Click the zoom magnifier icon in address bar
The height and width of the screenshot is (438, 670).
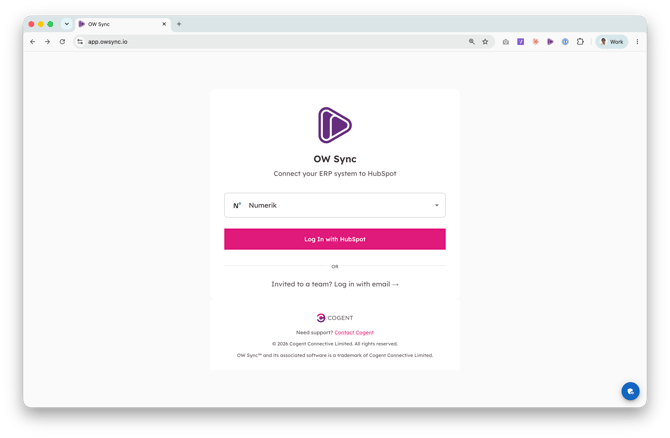(x=472, y=41)
